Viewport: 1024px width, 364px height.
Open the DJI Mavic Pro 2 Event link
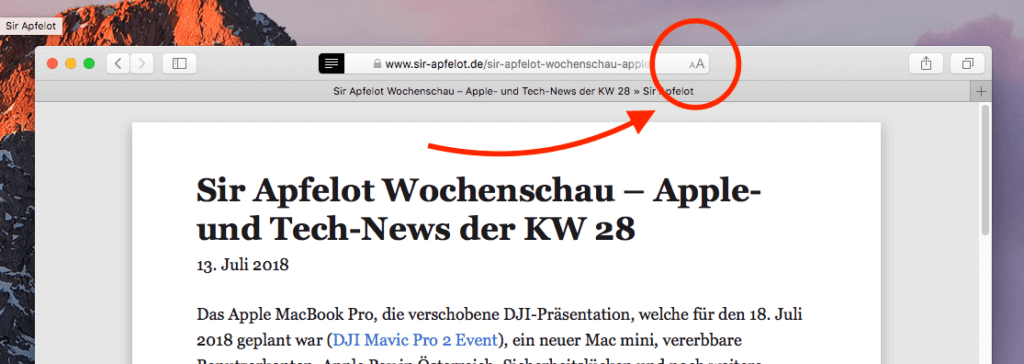tap(416, 340)
